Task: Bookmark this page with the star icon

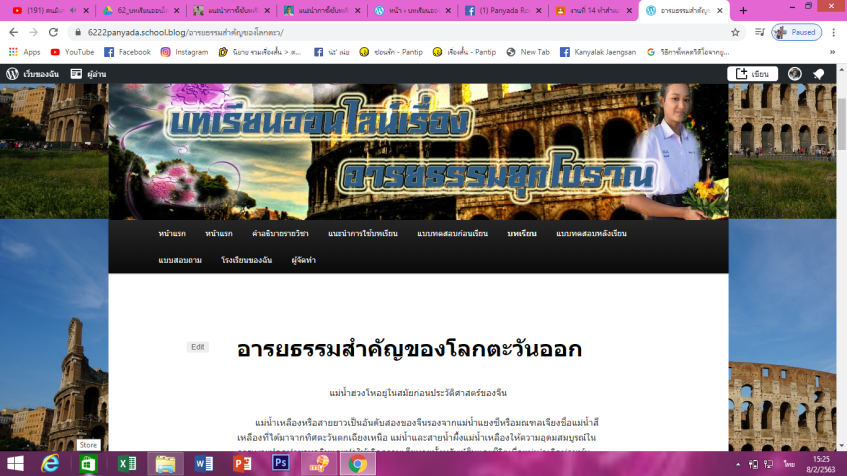Action: point(735,32)
